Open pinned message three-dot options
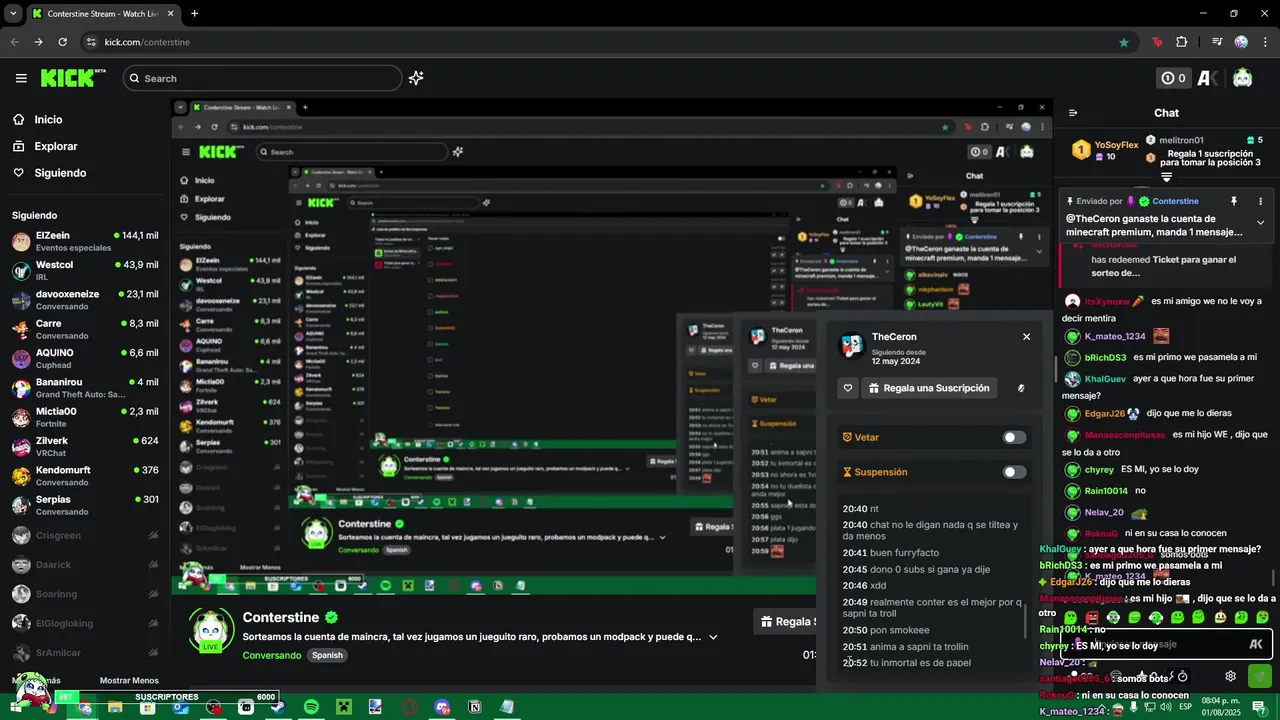Viewport: 1280px width, 720px height. point(1261,201)
